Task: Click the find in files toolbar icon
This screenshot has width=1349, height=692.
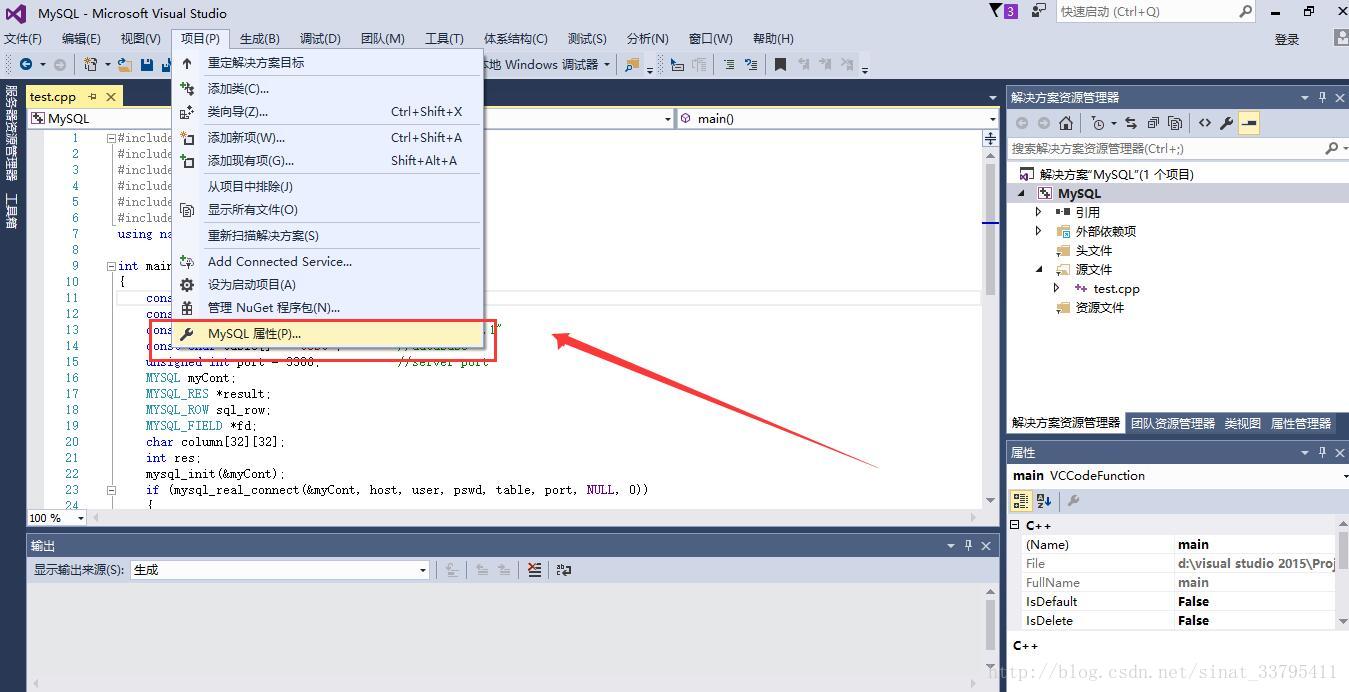Action: click(x=631, y=64)
